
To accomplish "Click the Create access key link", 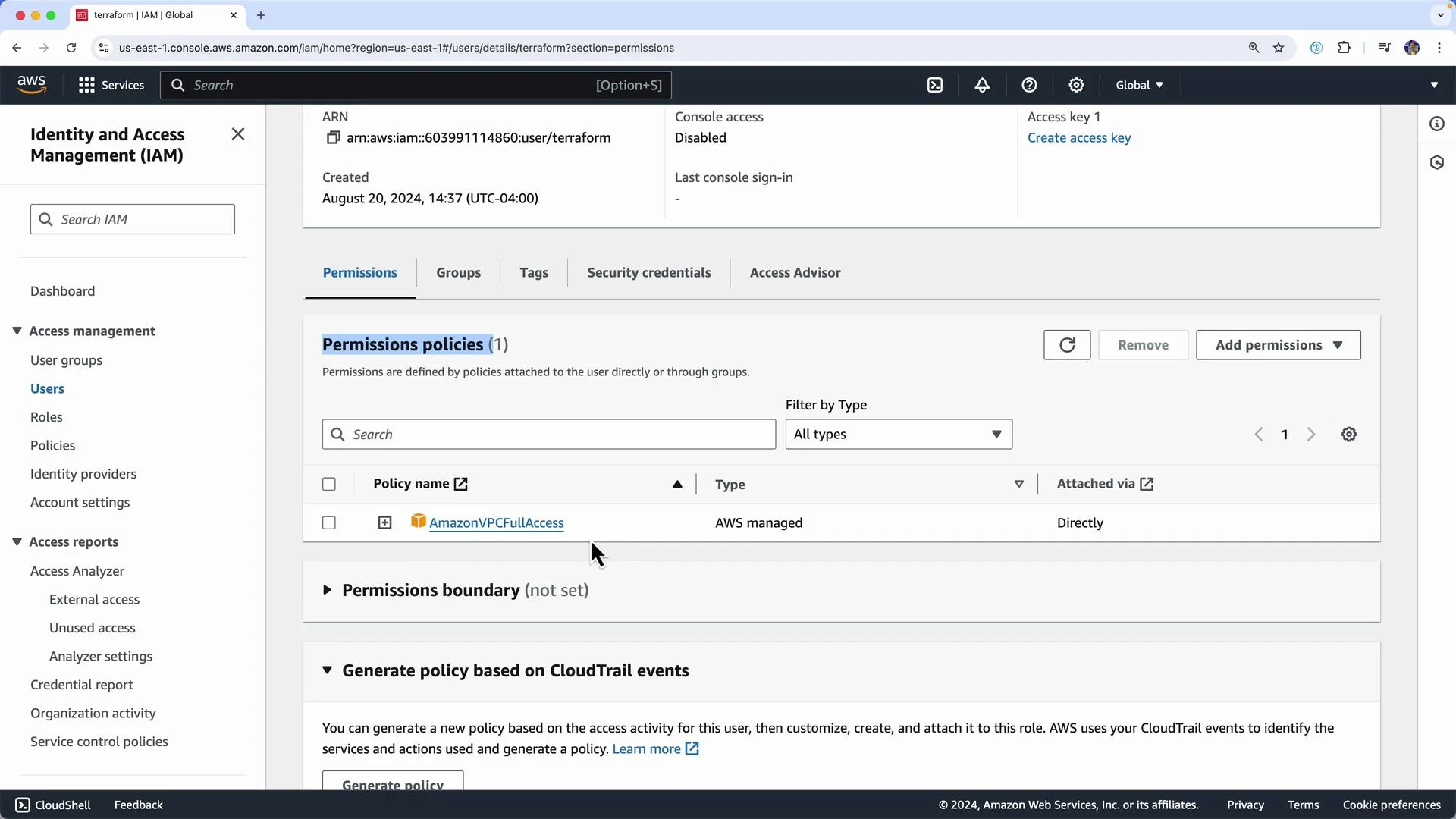I will click(x=1079, y=137).
